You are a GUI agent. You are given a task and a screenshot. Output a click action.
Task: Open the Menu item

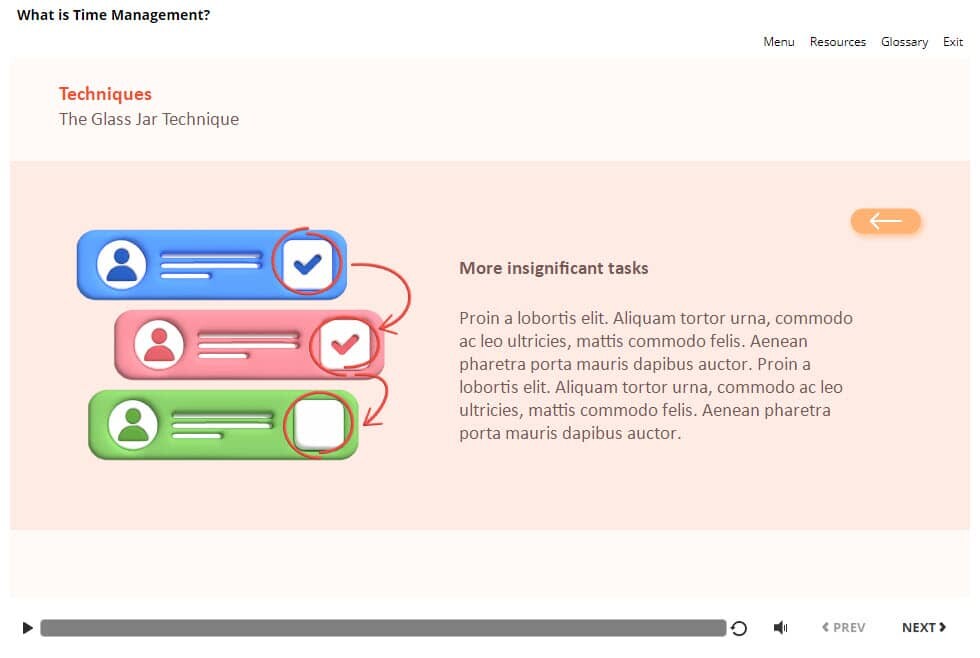(779, 42)
